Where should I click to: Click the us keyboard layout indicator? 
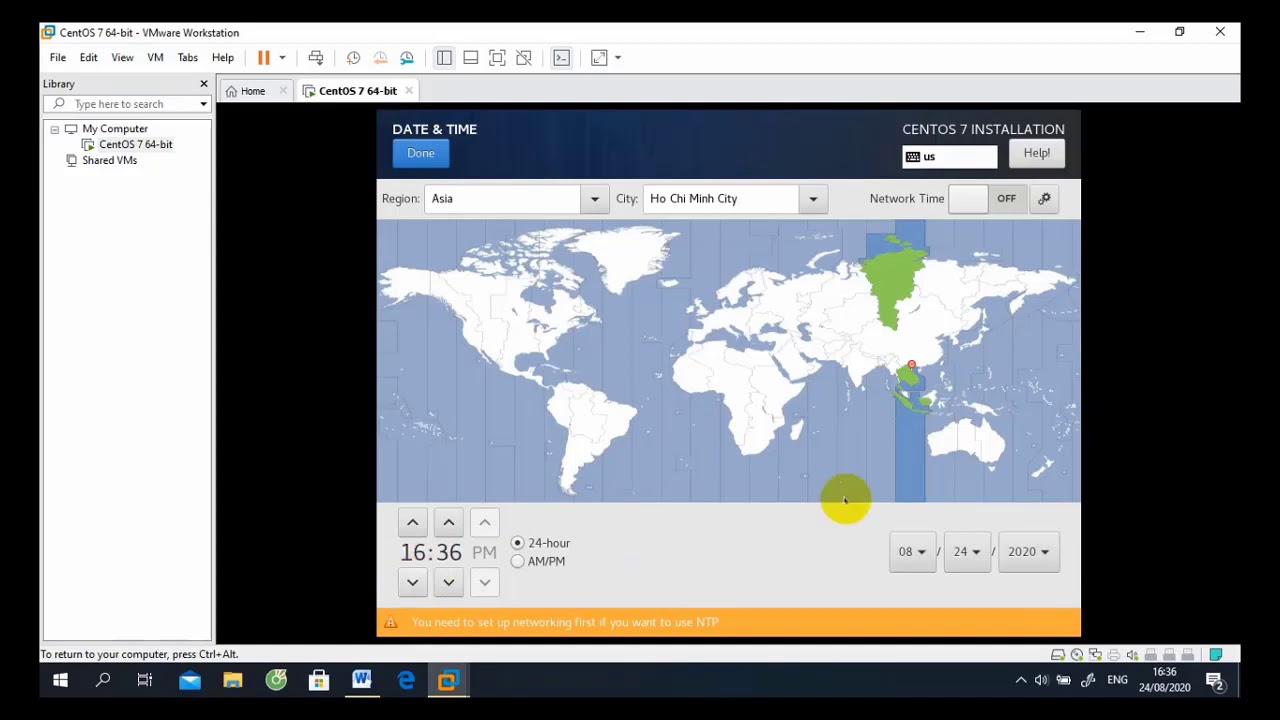point(950,157)
